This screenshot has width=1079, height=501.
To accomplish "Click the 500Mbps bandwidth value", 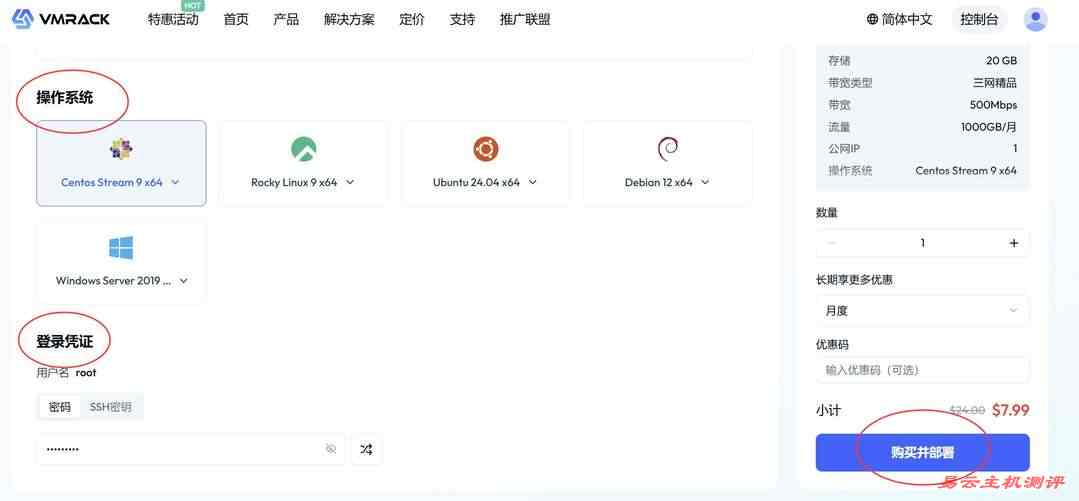I will coord(993,105).
